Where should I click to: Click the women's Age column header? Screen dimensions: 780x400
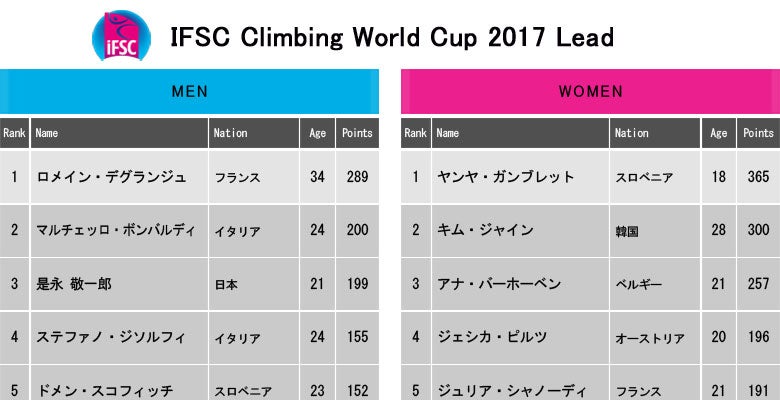point(718,132)
